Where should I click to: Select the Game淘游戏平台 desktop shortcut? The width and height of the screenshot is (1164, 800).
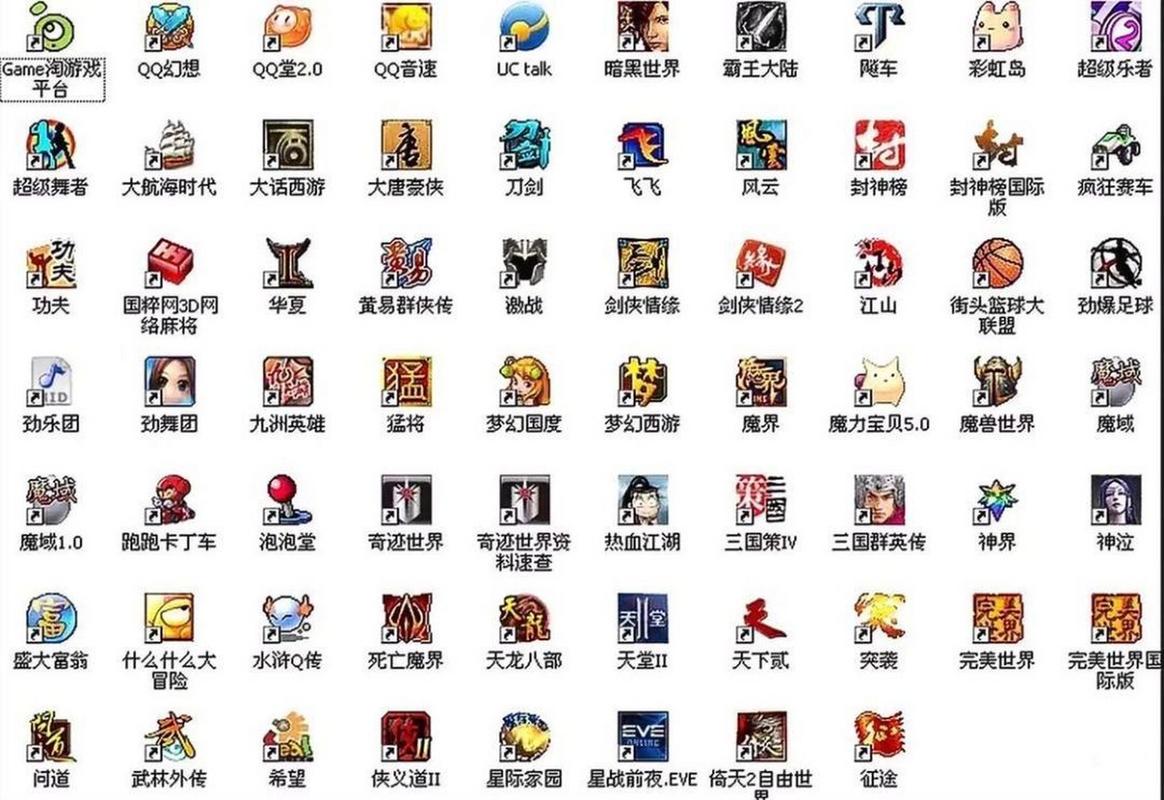(52, 28)
